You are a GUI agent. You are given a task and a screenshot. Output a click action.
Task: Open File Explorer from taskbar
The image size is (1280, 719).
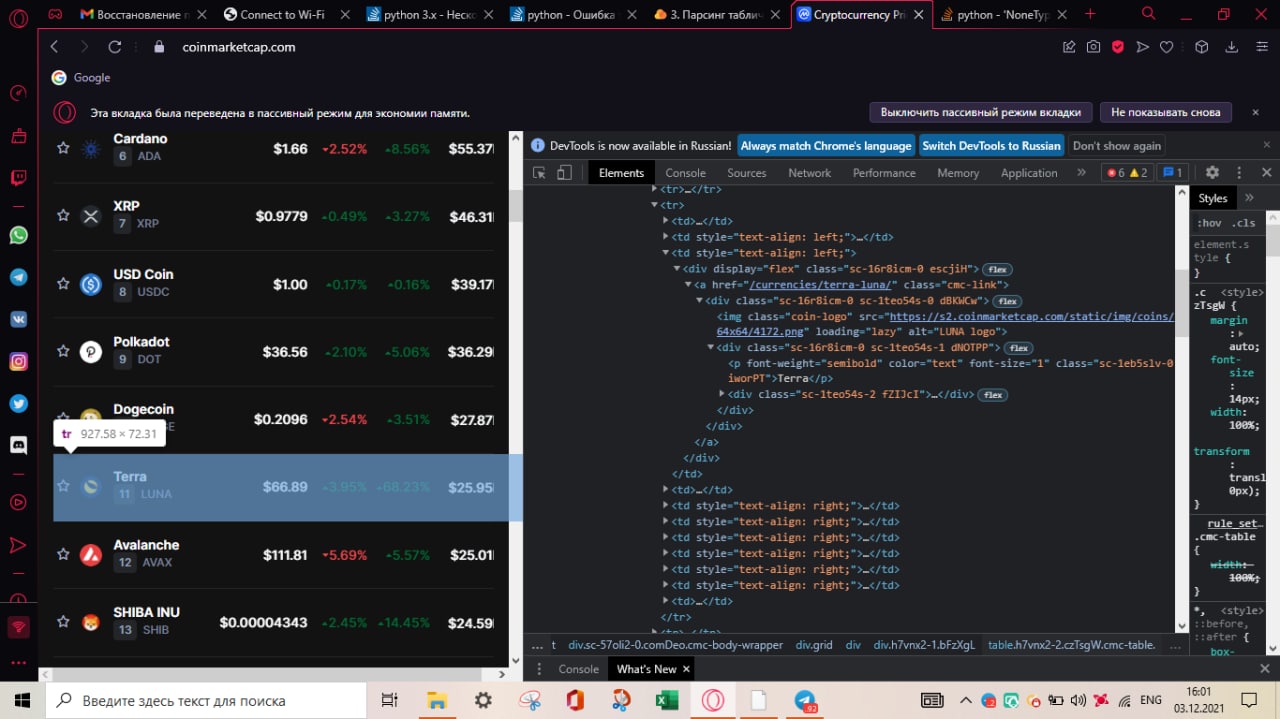tap(437, 700)
